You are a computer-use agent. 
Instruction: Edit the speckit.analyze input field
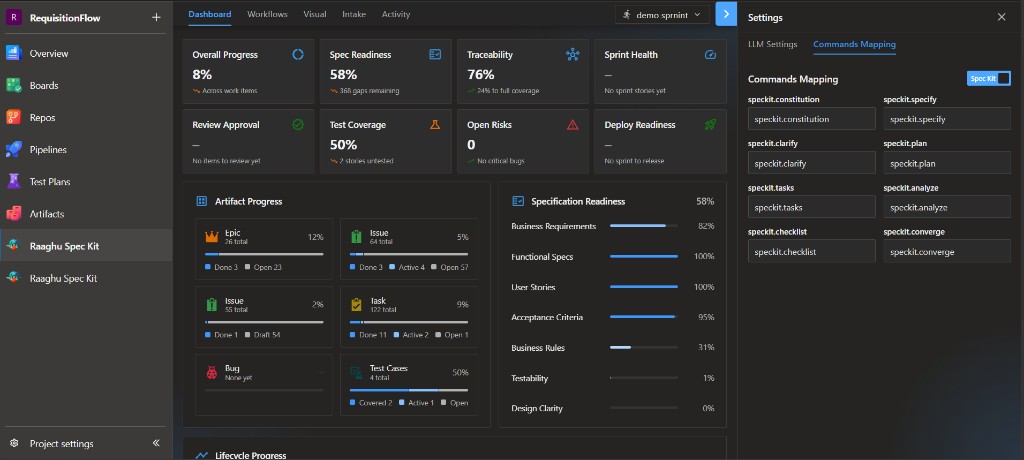coord(947,207)
